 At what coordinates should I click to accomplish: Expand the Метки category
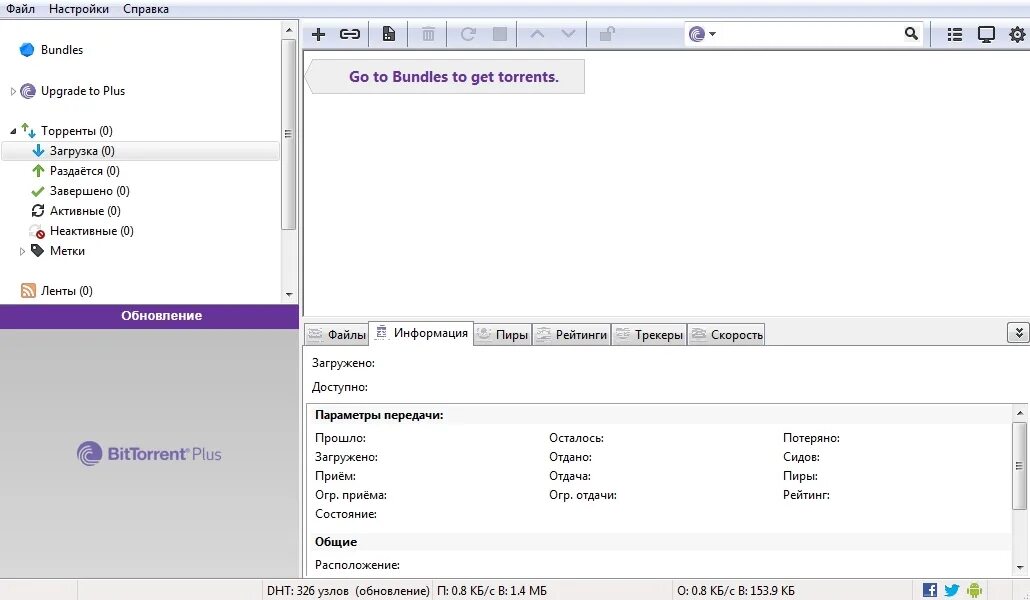(22, 251)
